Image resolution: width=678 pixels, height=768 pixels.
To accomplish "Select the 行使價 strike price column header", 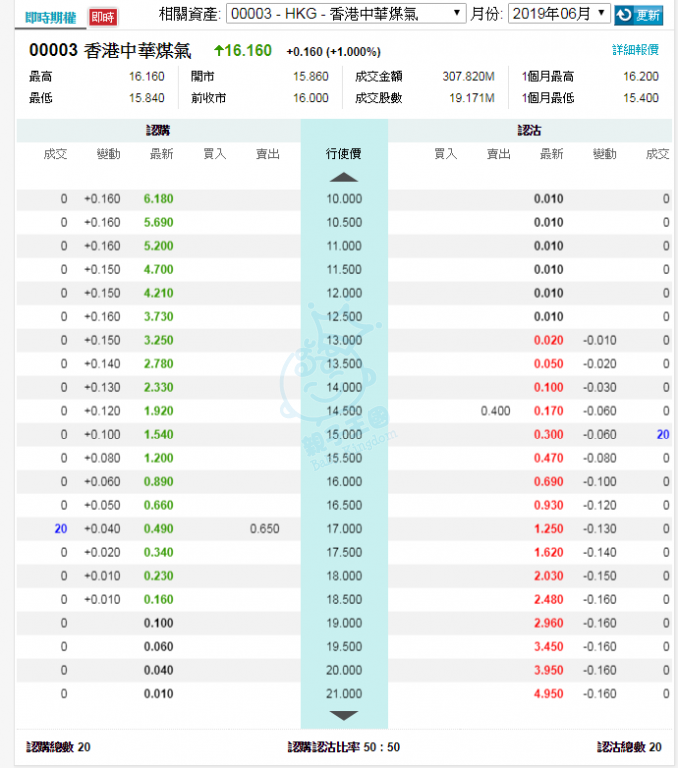I will click(x=343, y=154).
